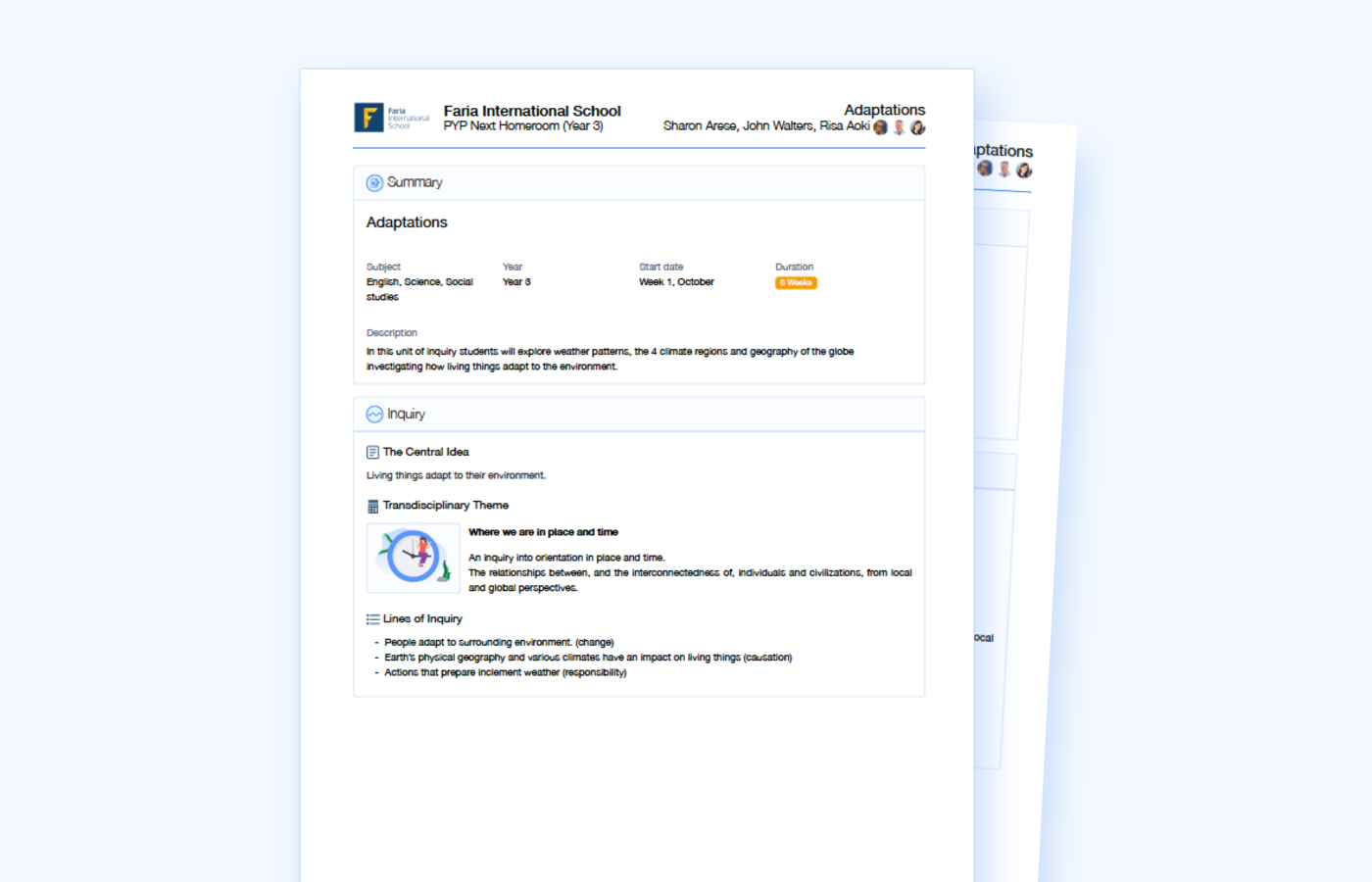The height and width of the screenshot is (882, 1372).
Task: Click the 'Subject' field label
Action: point(383,267)
